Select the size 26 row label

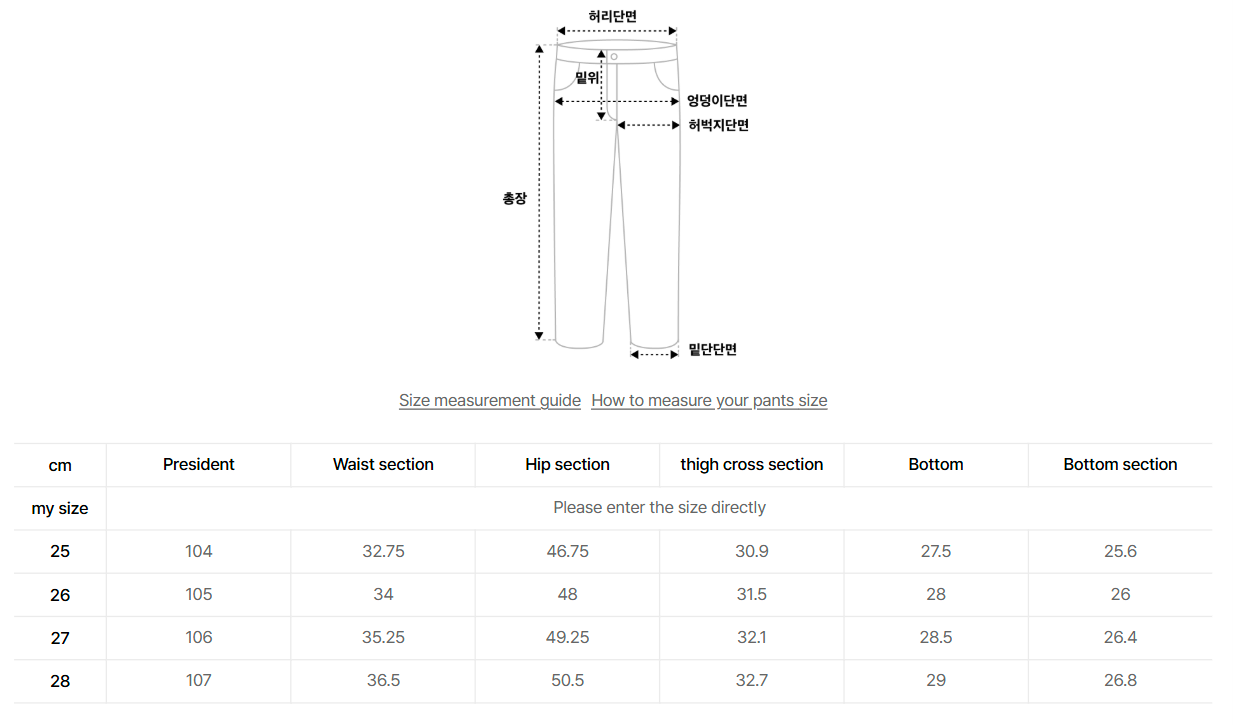[x=60, y=595]
